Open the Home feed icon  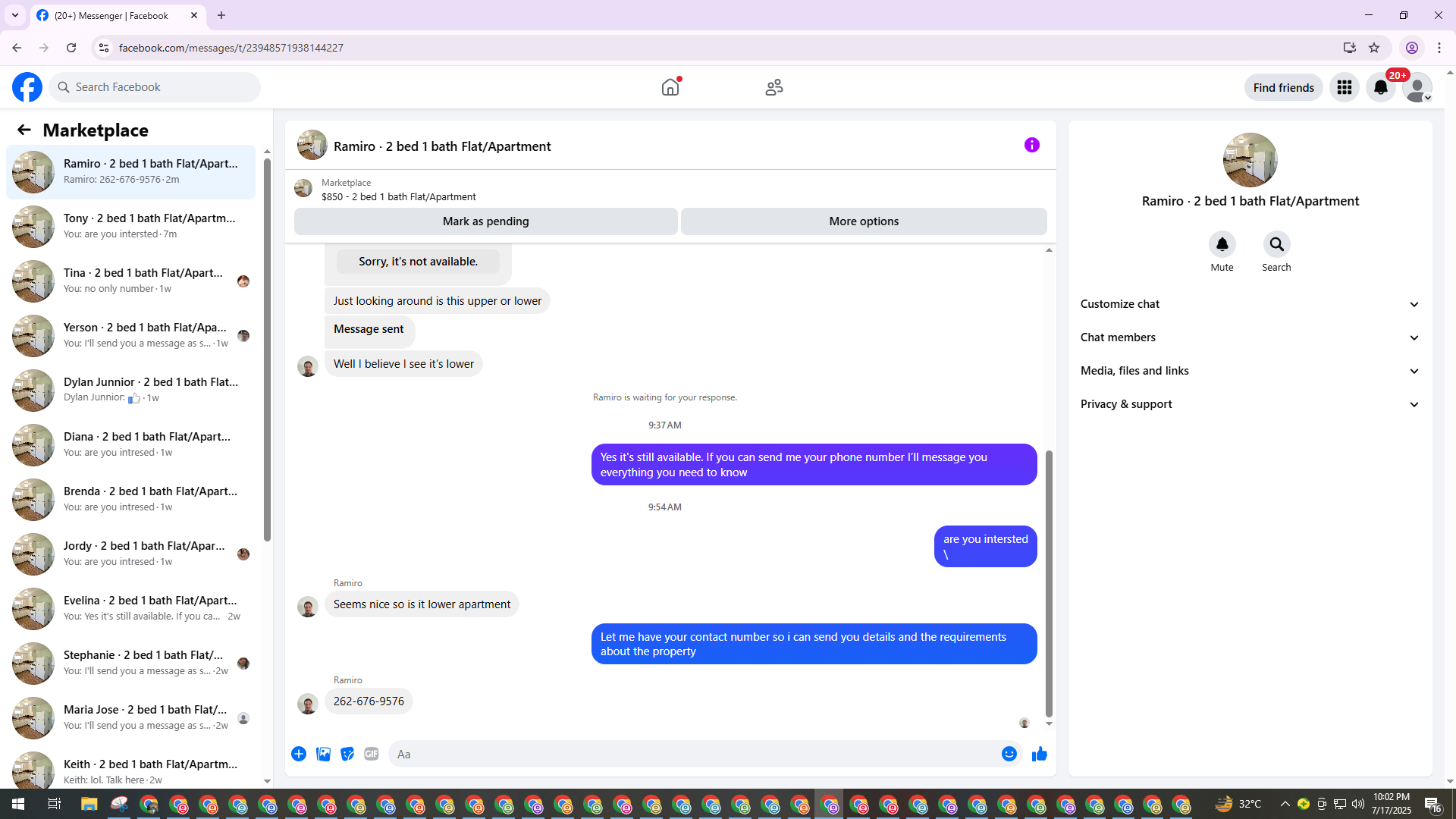tap(670, 87)
